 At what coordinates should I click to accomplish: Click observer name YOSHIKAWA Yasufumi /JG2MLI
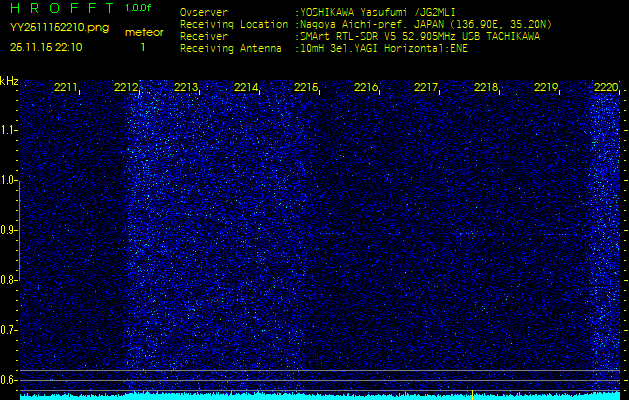[x=377, y=13]
